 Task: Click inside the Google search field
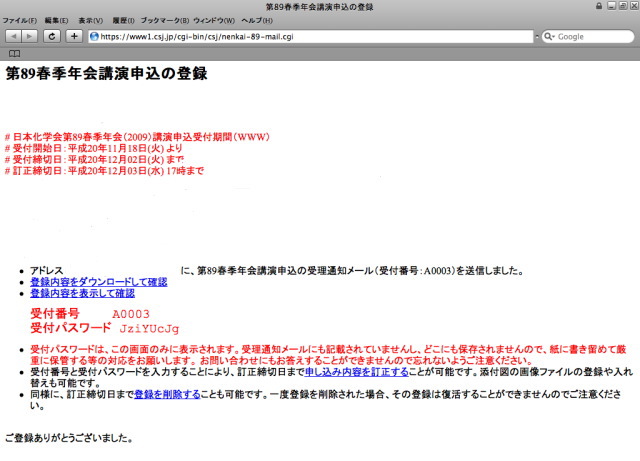590,36
